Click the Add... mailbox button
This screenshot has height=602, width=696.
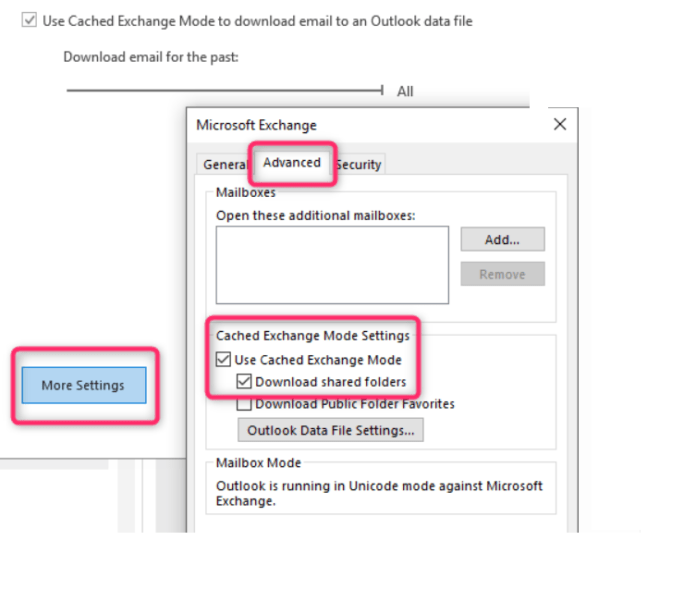pos(502,240)
